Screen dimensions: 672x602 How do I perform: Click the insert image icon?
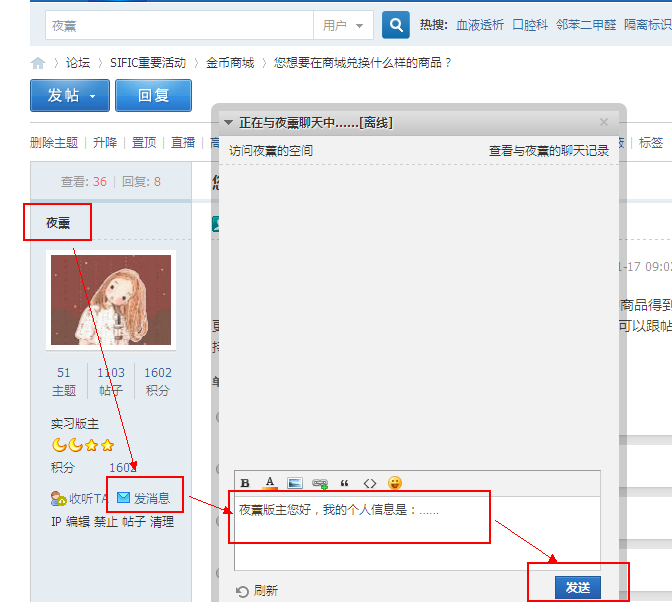coord(295,483)
